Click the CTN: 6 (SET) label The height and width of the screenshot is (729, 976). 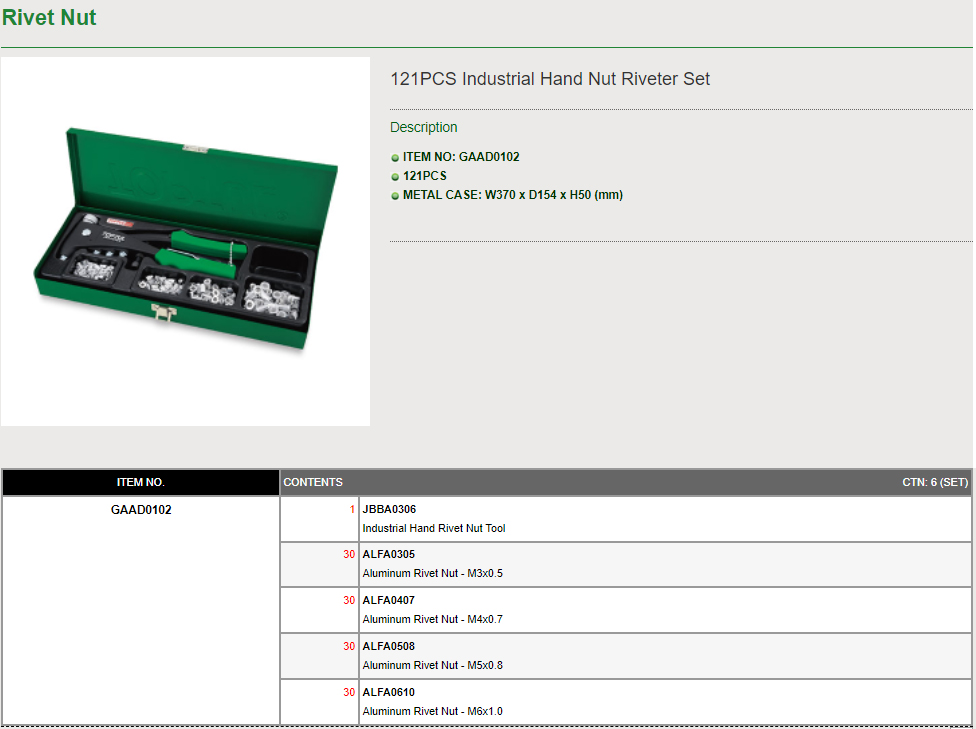[934, 482]
